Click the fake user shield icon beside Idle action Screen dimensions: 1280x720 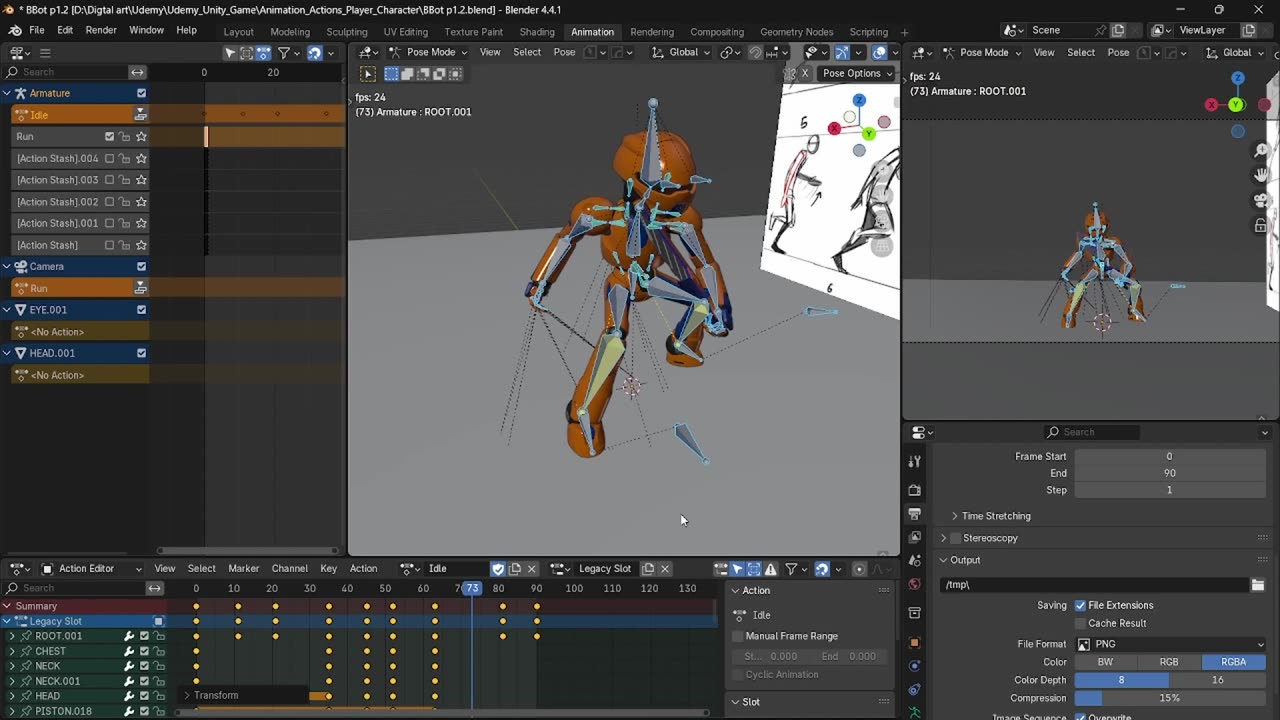point(498,569)
